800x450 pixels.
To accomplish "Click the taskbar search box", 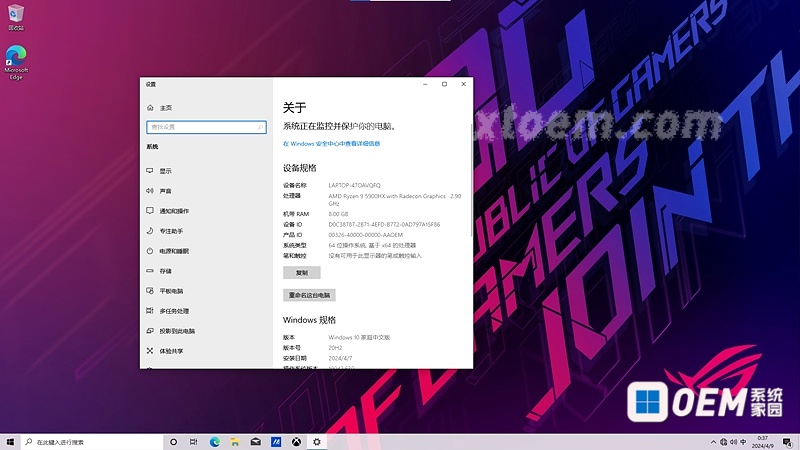I will (92, 442).
